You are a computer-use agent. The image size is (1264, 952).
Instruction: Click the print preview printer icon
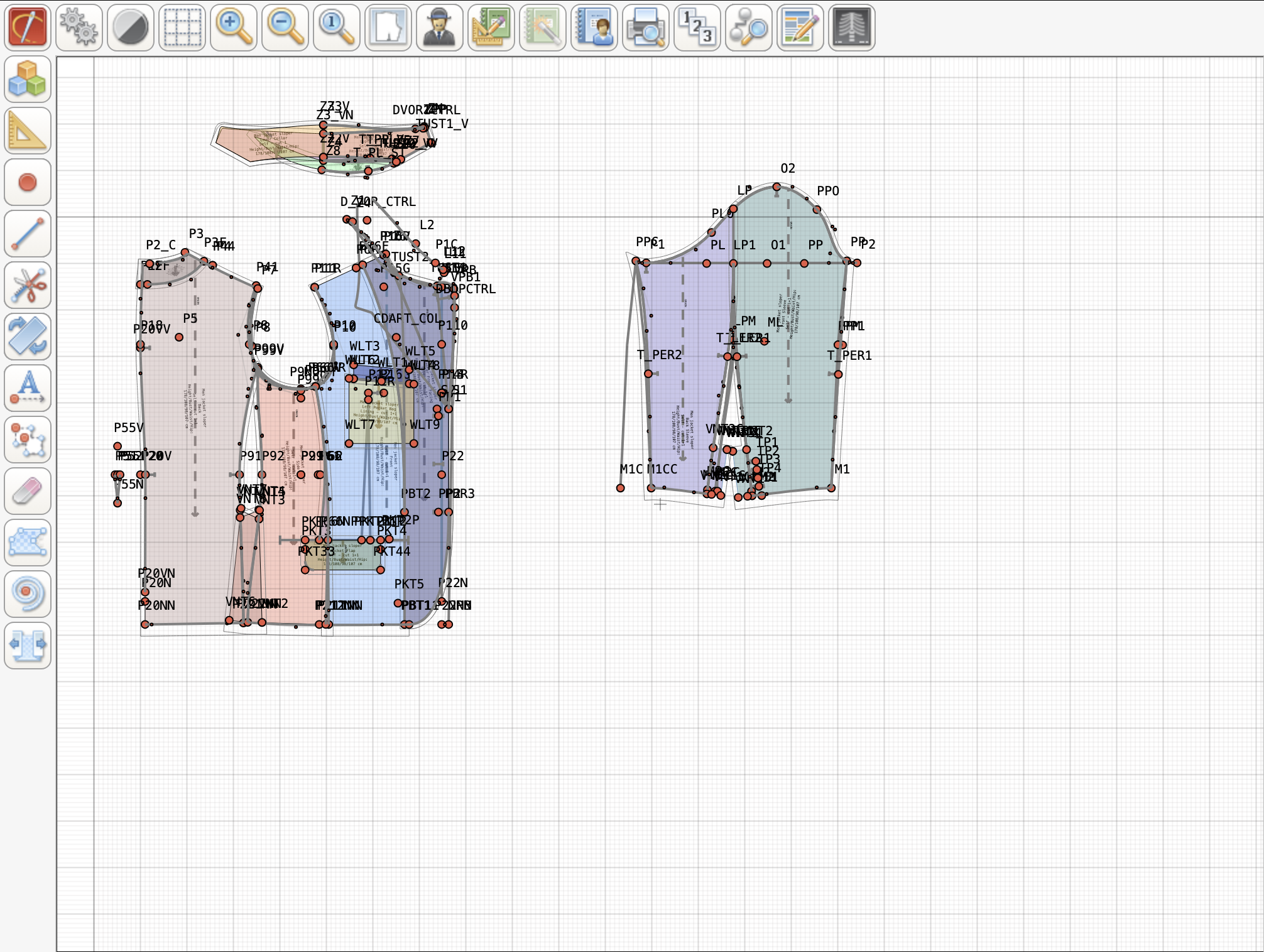point(646,28)
